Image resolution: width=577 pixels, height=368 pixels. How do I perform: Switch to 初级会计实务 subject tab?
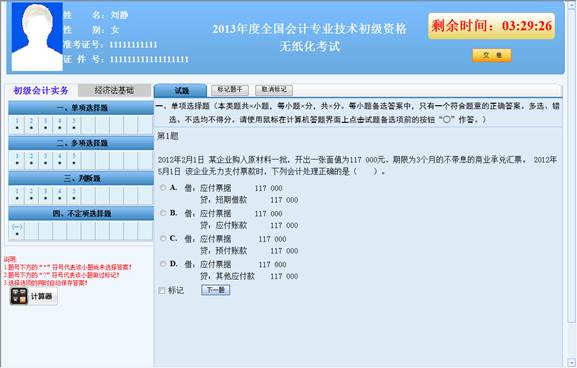click(x=41, y=91)
